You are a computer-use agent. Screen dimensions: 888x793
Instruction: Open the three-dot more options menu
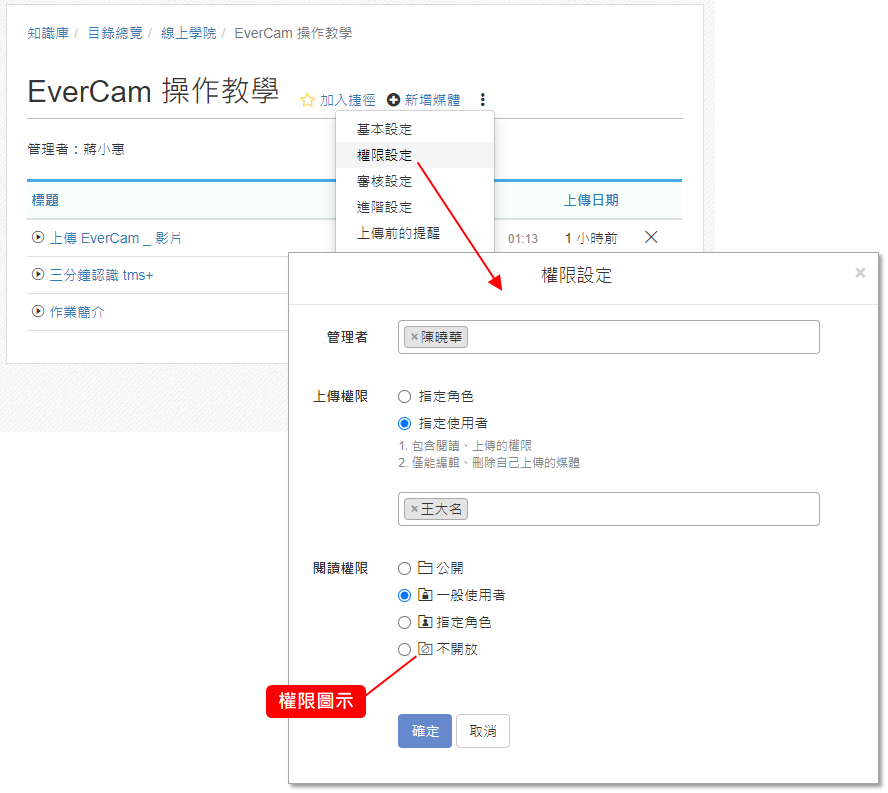coord(483,100)
